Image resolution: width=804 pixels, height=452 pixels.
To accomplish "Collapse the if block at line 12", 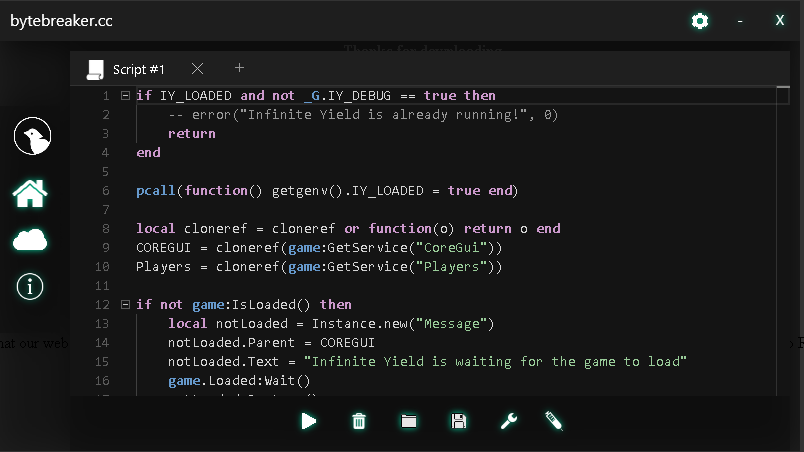I will point(125,304).
